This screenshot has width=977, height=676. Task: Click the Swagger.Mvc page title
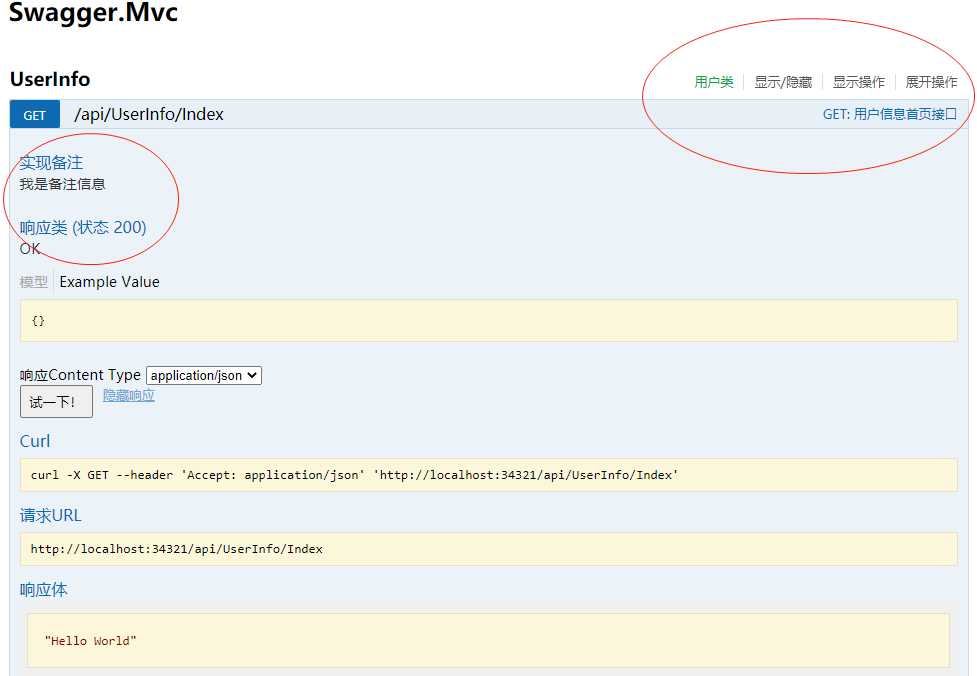(93, 11)
